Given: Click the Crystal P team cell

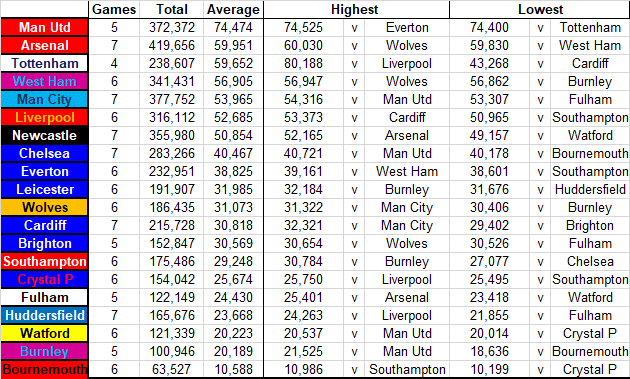Looking at the screenshot, I should click(44, 279).
